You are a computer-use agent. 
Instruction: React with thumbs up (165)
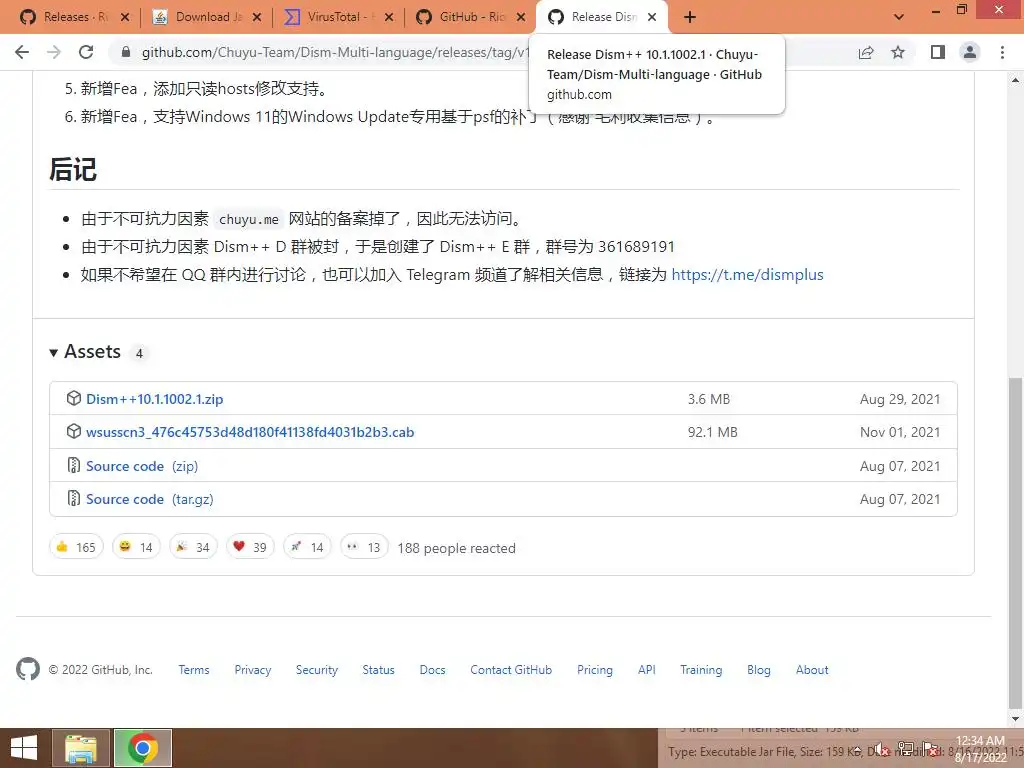[76, 547]
